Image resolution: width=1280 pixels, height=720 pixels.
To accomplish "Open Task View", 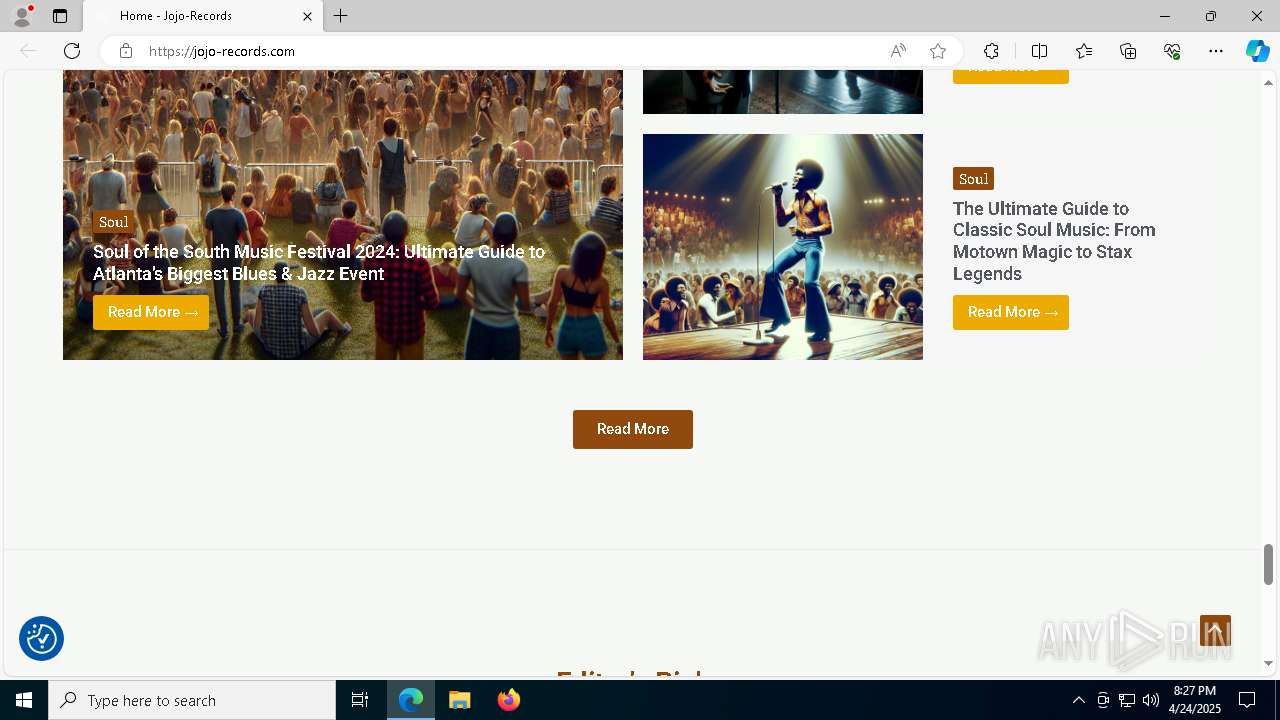I will pyautogui.click(x=360, y=700).
